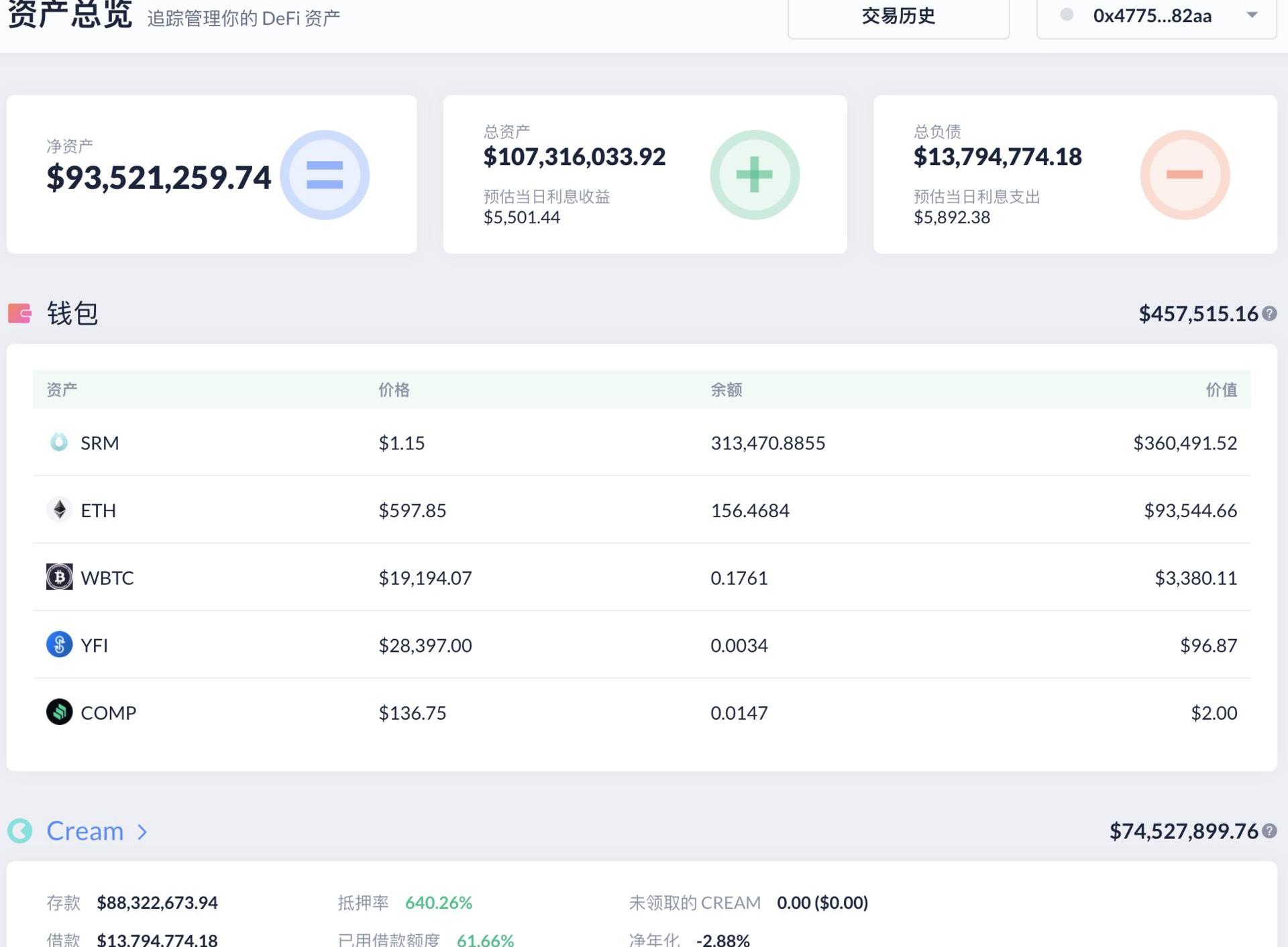Click the 价值 column header
This screenshot has width=1288, height=947.
[1221, 390]
